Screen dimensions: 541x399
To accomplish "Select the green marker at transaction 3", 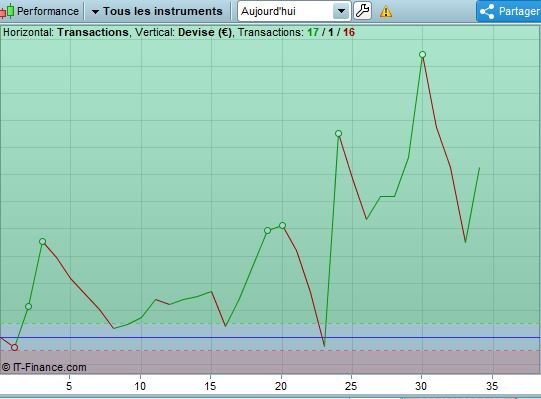I will tap(42, 241).
